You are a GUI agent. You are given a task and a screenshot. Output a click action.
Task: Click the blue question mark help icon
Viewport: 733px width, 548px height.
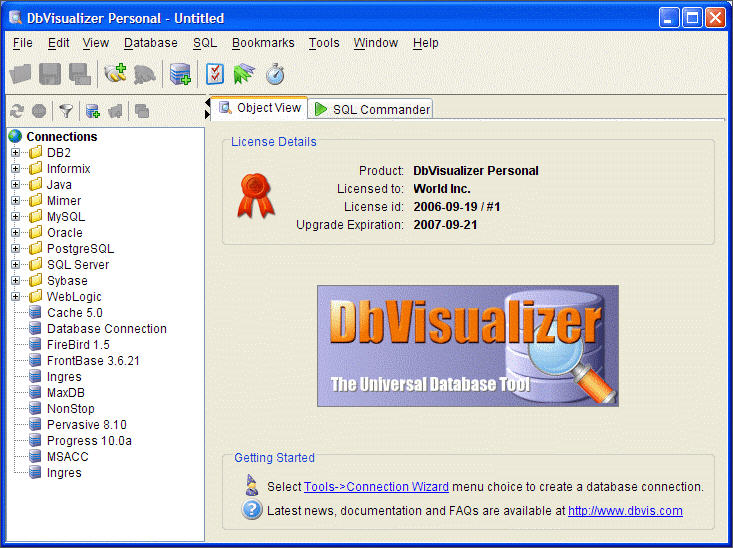pos(252,510)
